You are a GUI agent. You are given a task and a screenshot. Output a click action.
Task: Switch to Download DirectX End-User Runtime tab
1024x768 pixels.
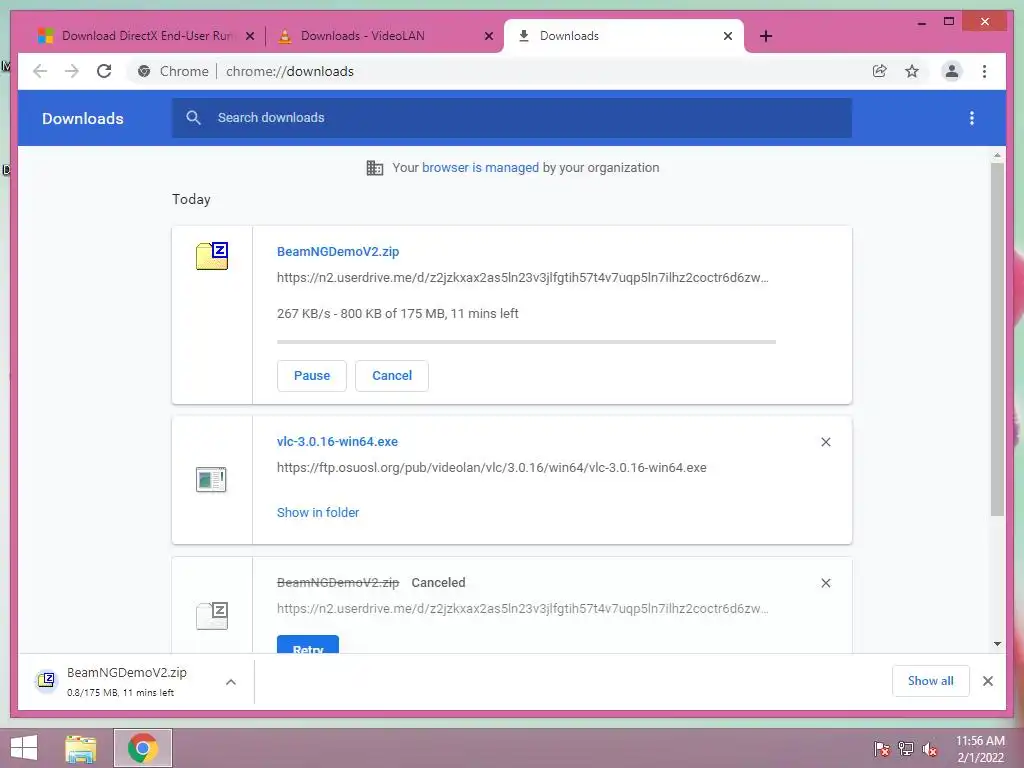coord(145,36)
